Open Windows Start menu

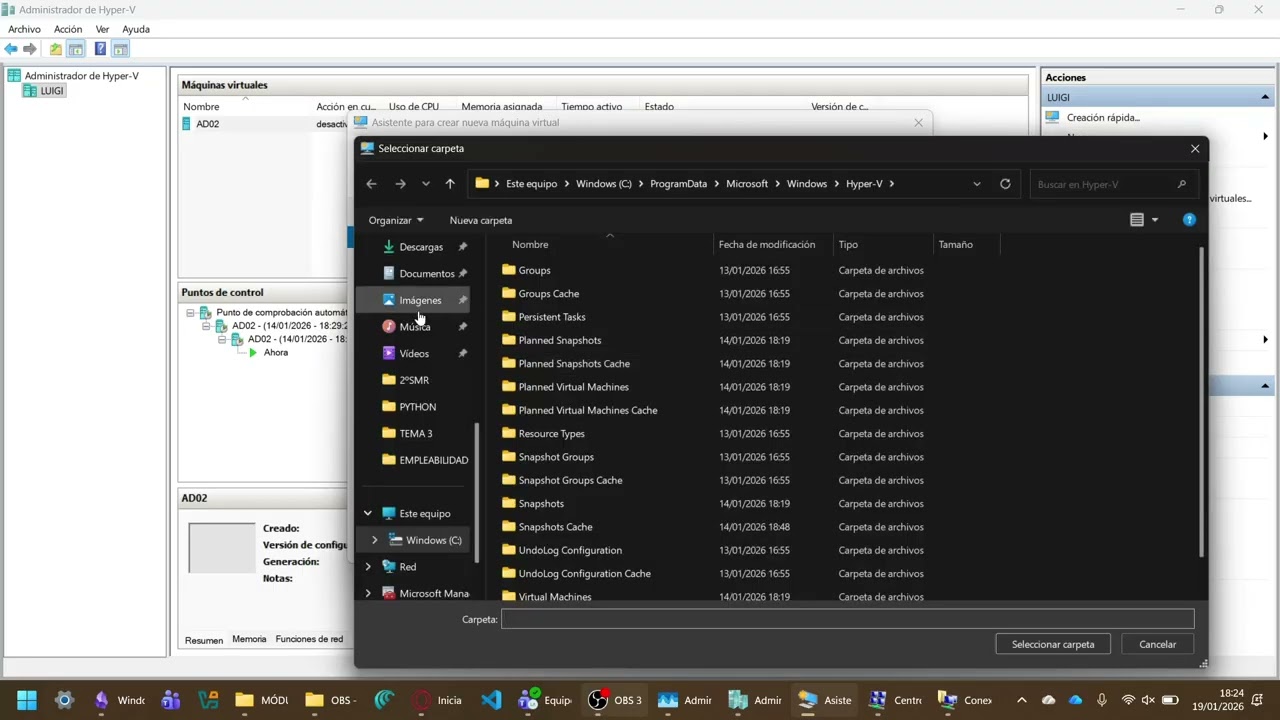click(x=27, y=700)
